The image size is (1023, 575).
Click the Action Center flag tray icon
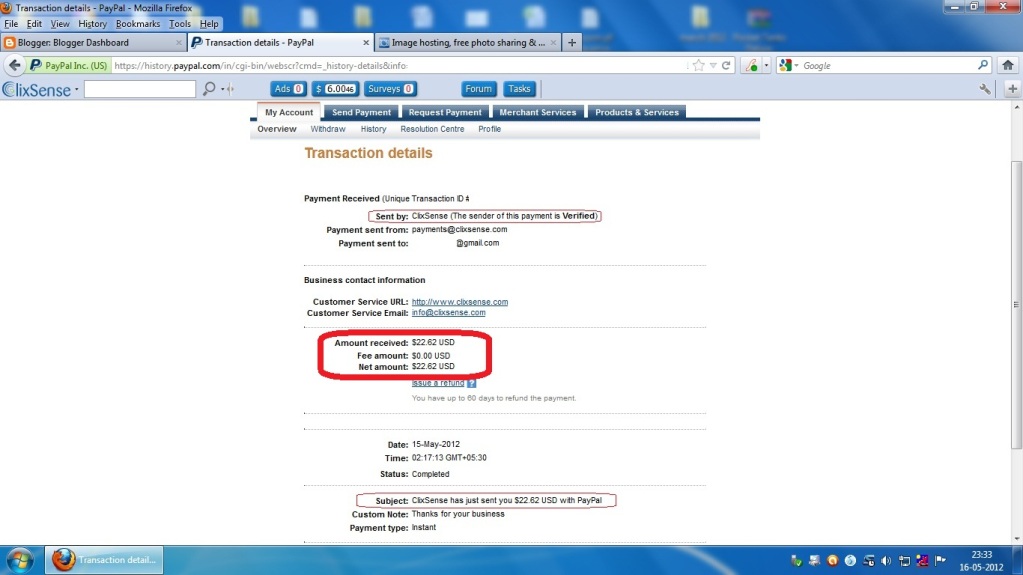coord(940,560)
